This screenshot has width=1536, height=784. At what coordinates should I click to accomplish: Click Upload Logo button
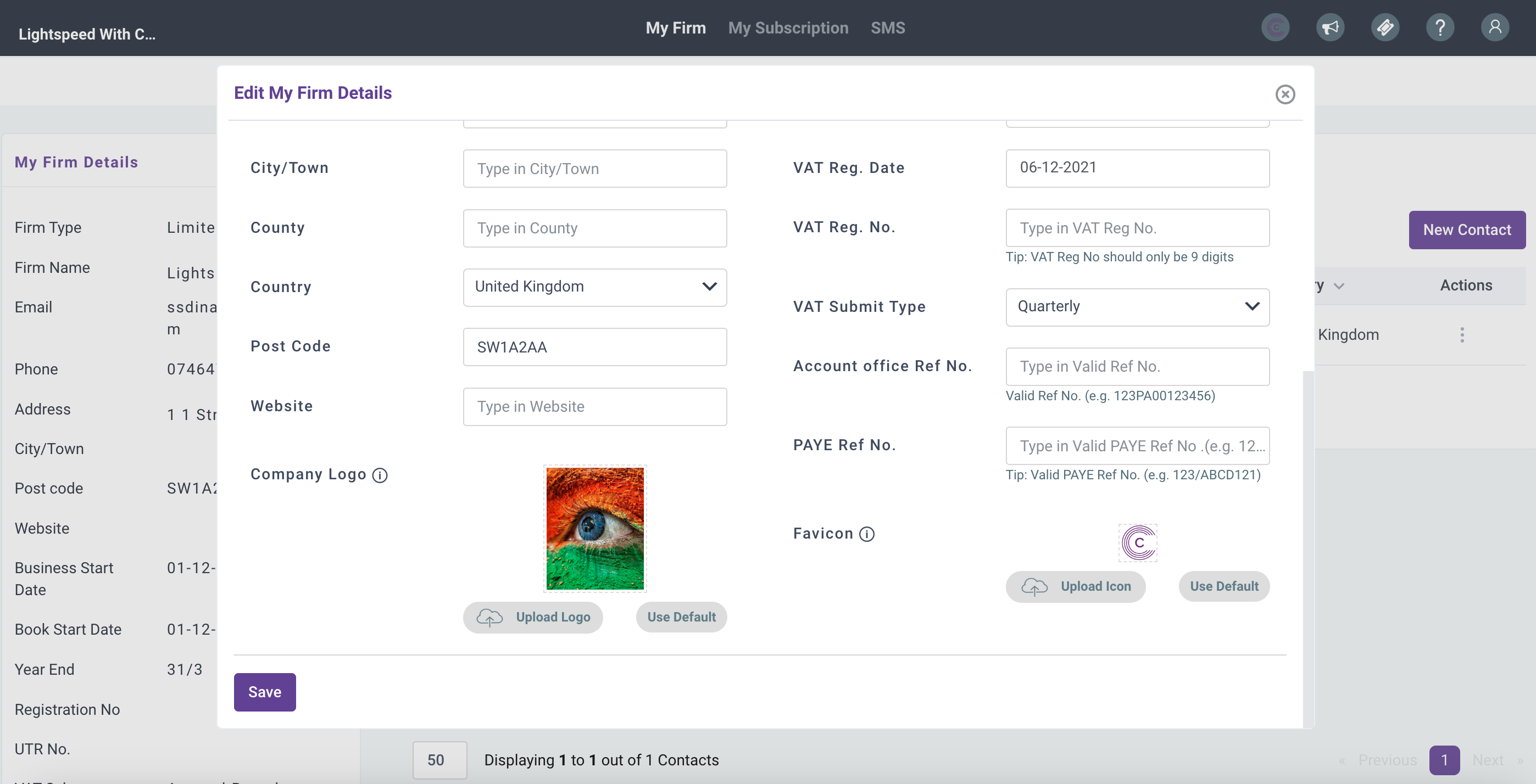532,617
